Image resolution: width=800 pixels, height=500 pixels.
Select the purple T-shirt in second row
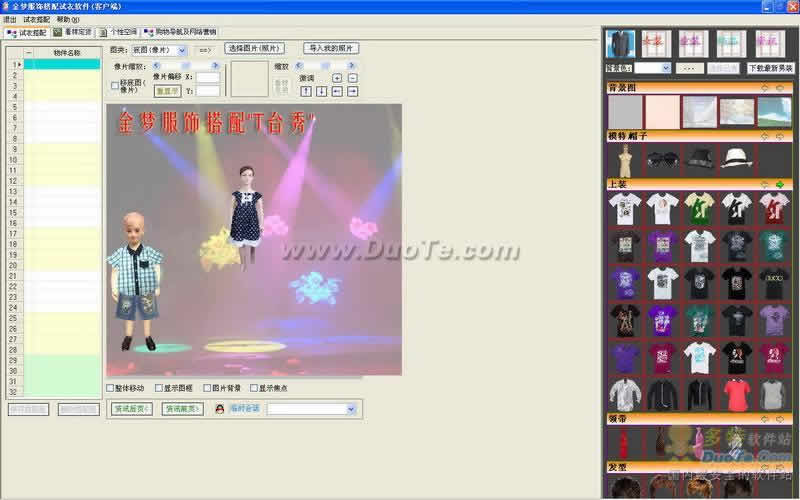[x=662, y=246]
